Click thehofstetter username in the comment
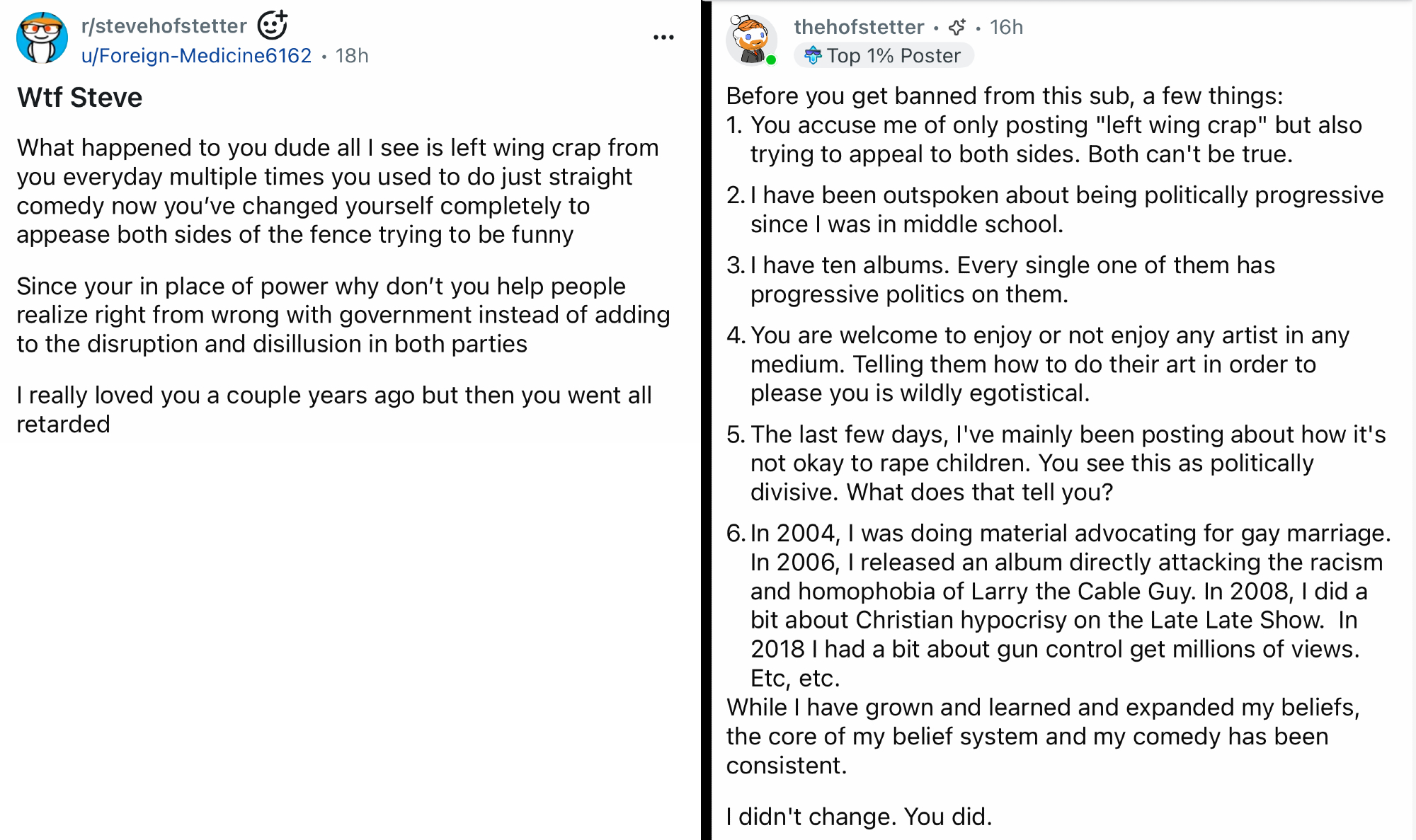Viewport: 1416px width, 840px height. pos(859,28)
